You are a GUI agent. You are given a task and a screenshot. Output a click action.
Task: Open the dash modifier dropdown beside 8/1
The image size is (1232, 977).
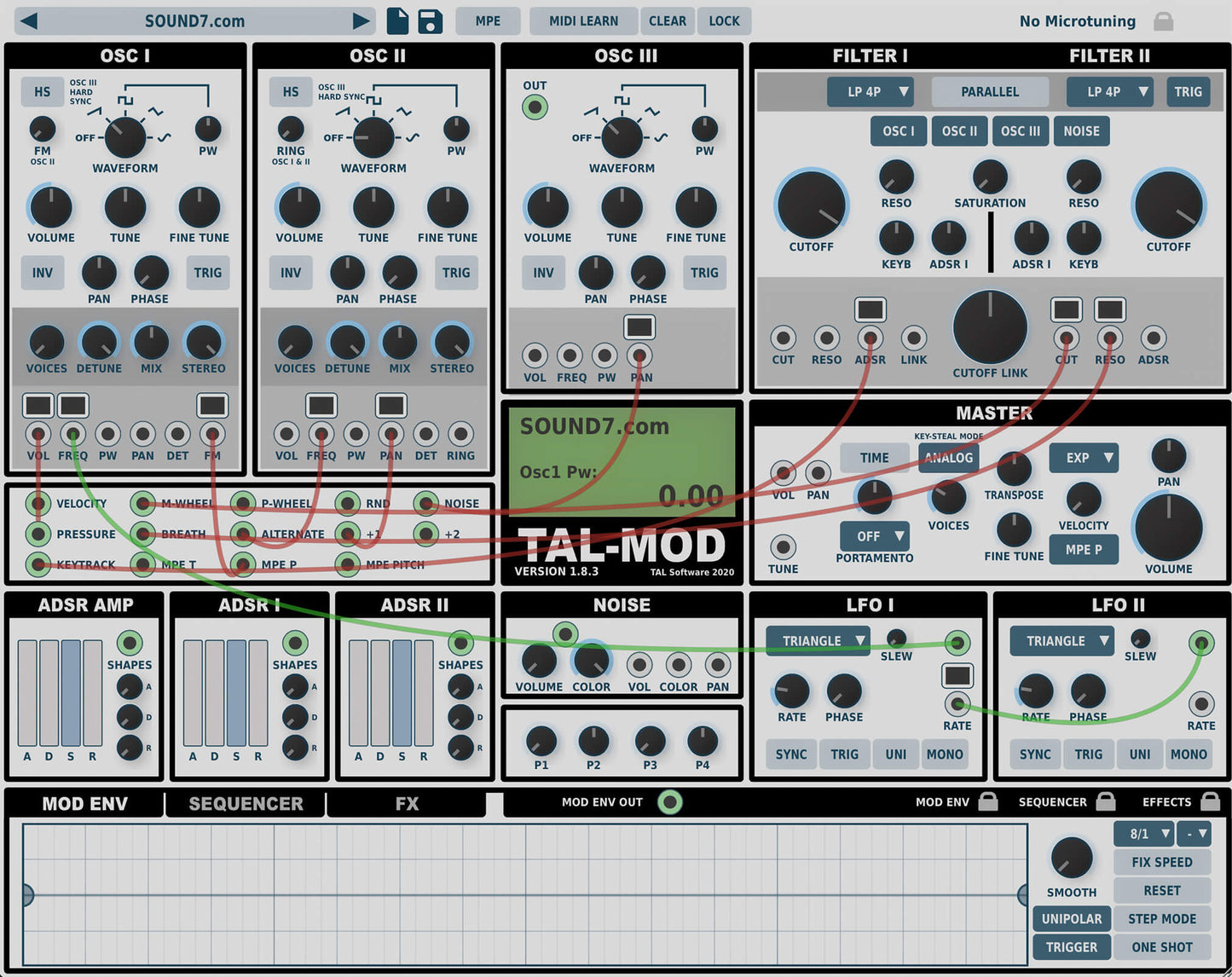pos(1194,834)
